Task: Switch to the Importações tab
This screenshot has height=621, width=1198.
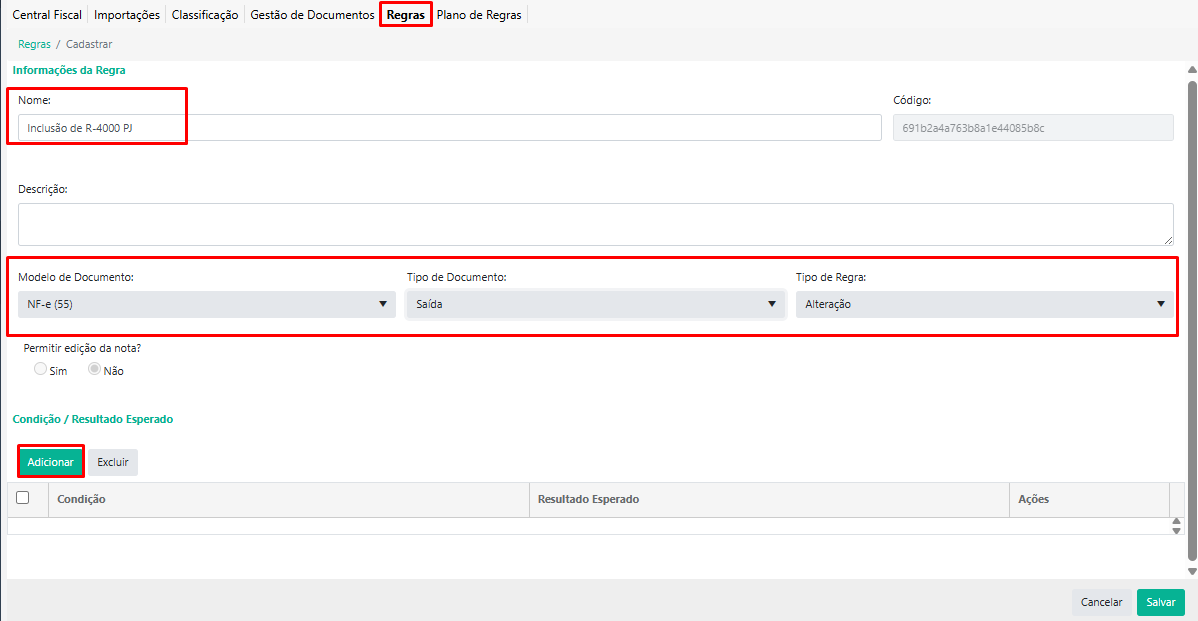Action: click(127, 15)
